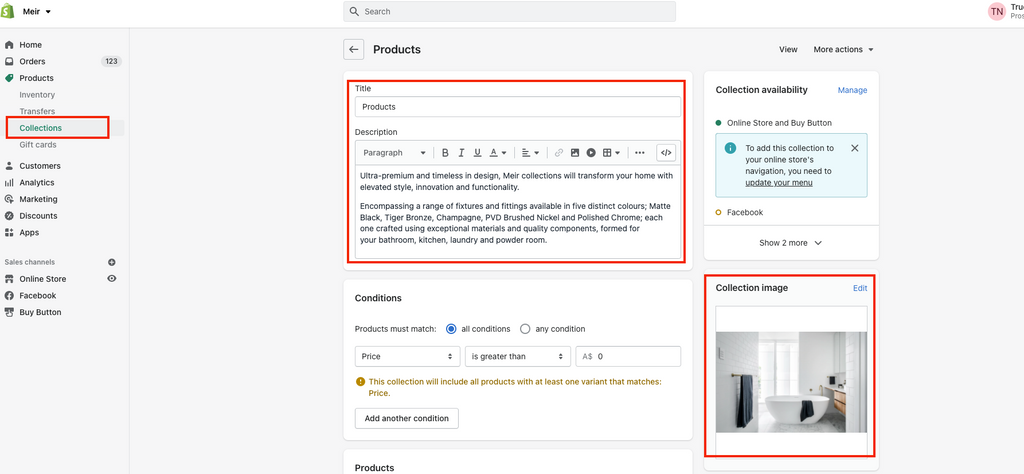The width and height of the screenshot is (1024, 474).
Task: Open the Transfers subpage
Action: point(37,112)
